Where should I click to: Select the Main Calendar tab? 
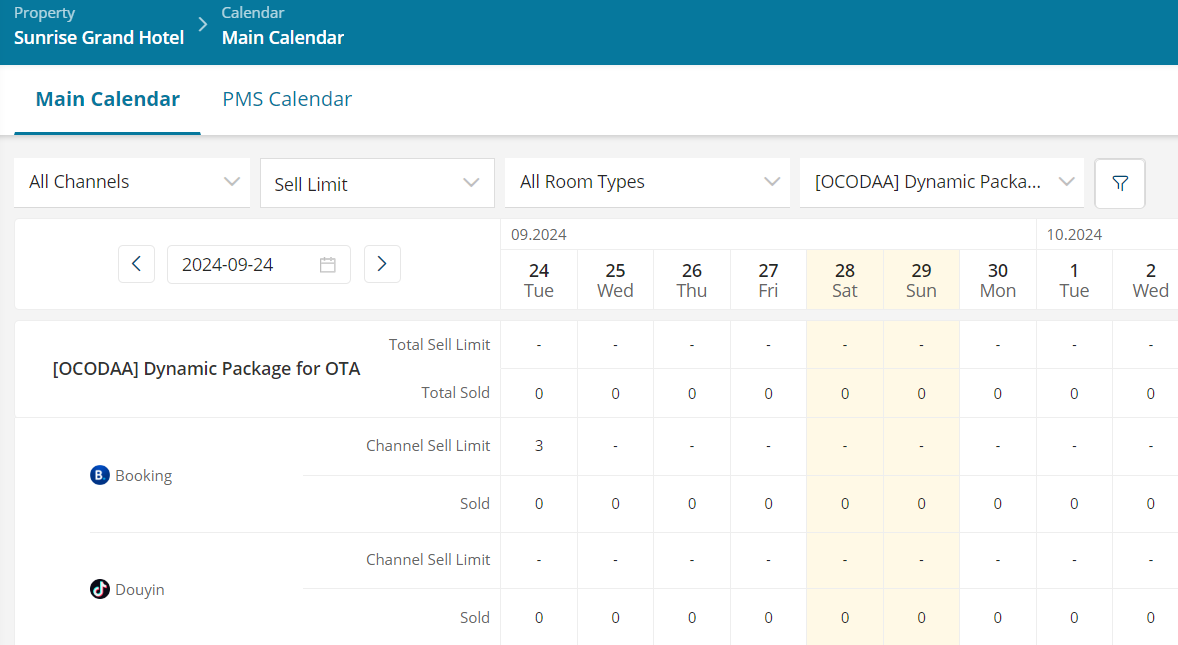click(107, 99)
